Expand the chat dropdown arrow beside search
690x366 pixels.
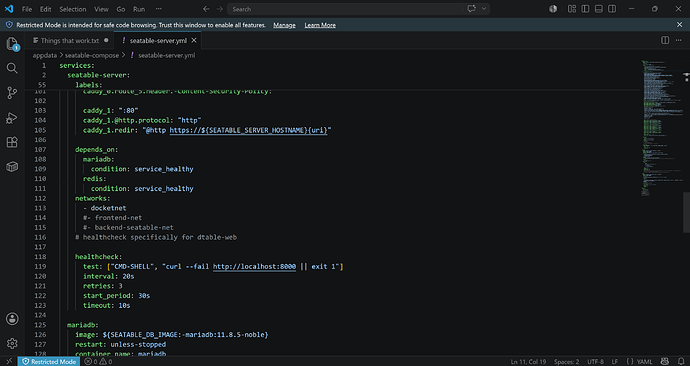(484, 9)
